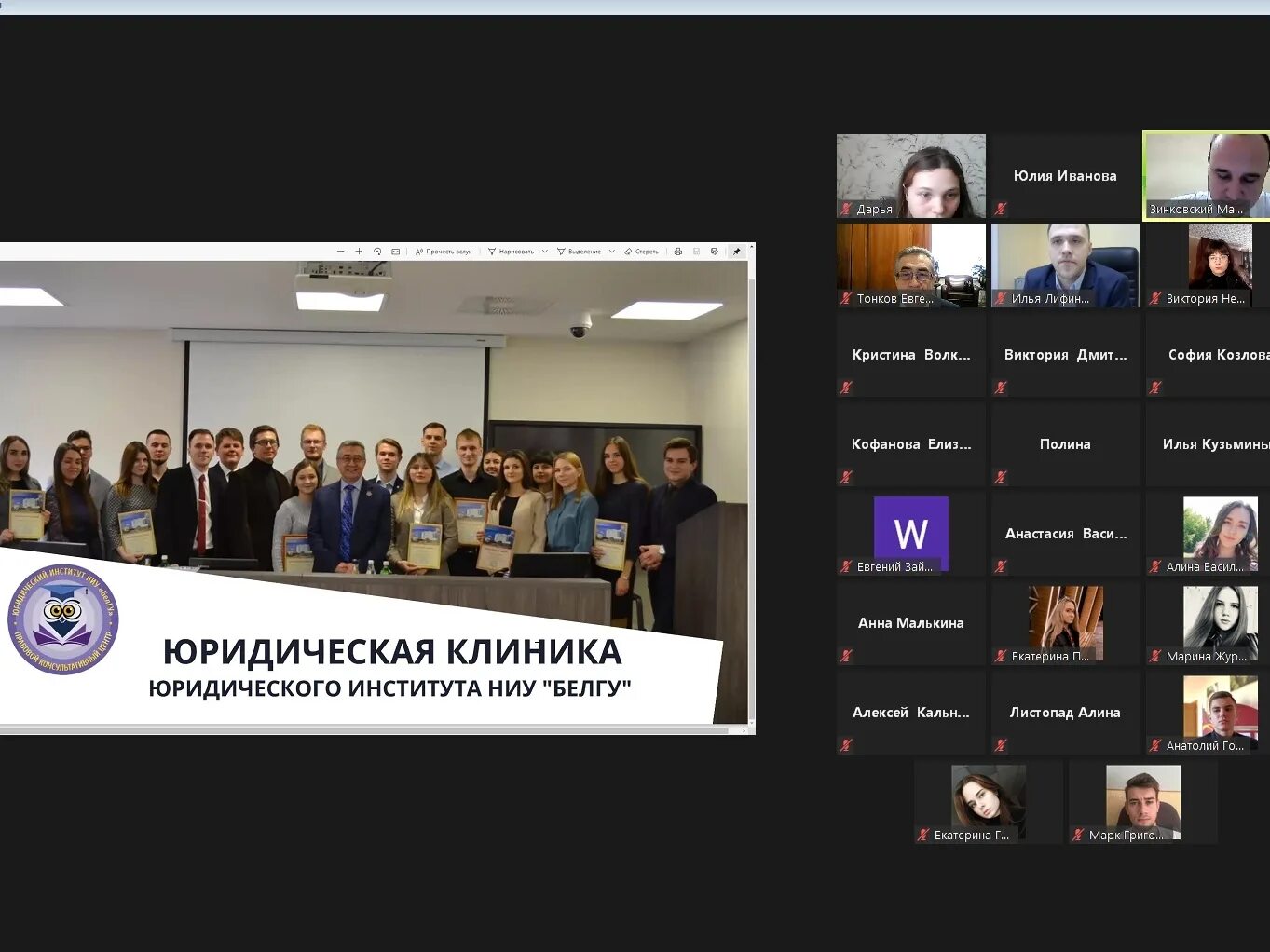Choose the 'Стереть' eraser tool
This screenshot has width=1270, height=952.
tap(641, 252)
